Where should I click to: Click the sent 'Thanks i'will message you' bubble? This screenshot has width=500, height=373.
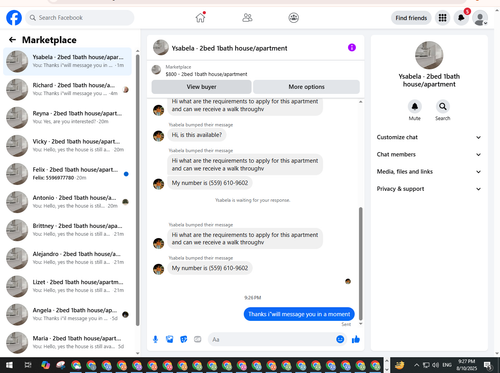click(x=299, y=314)
